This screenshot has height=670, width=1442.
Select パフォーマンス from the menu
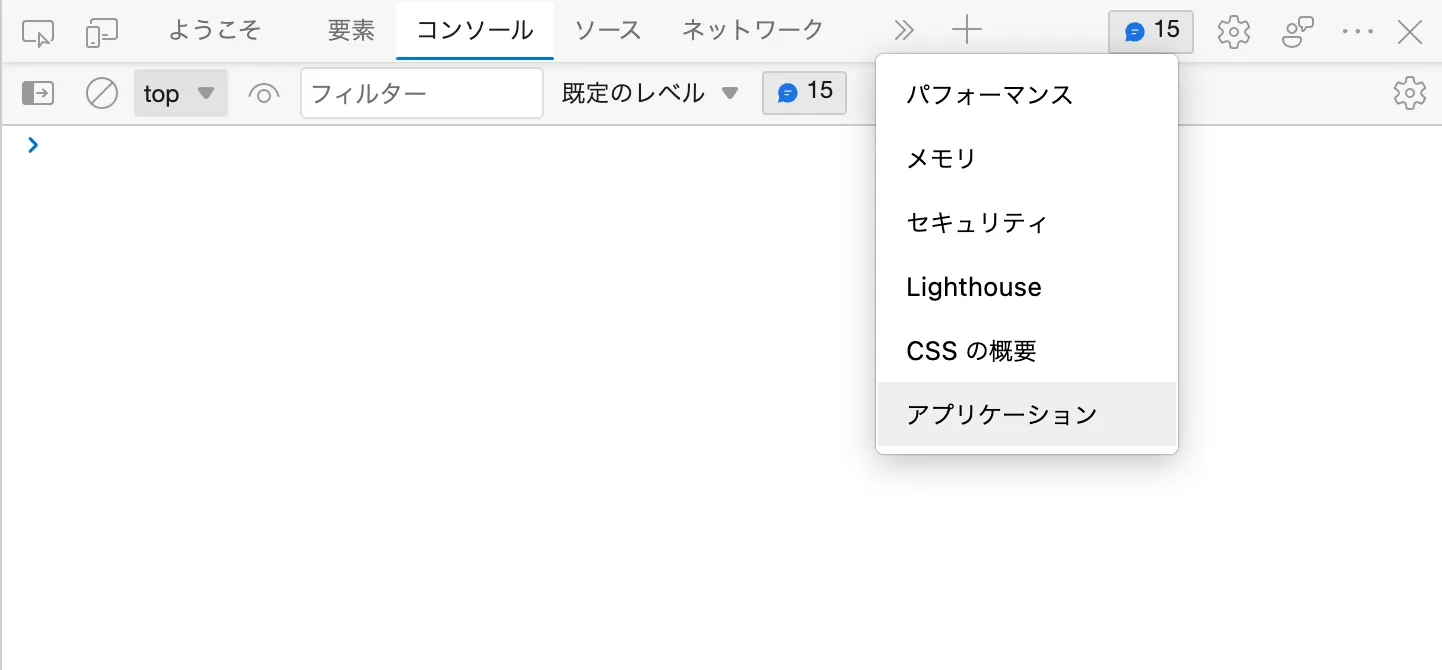click(x=1027, y=95)
